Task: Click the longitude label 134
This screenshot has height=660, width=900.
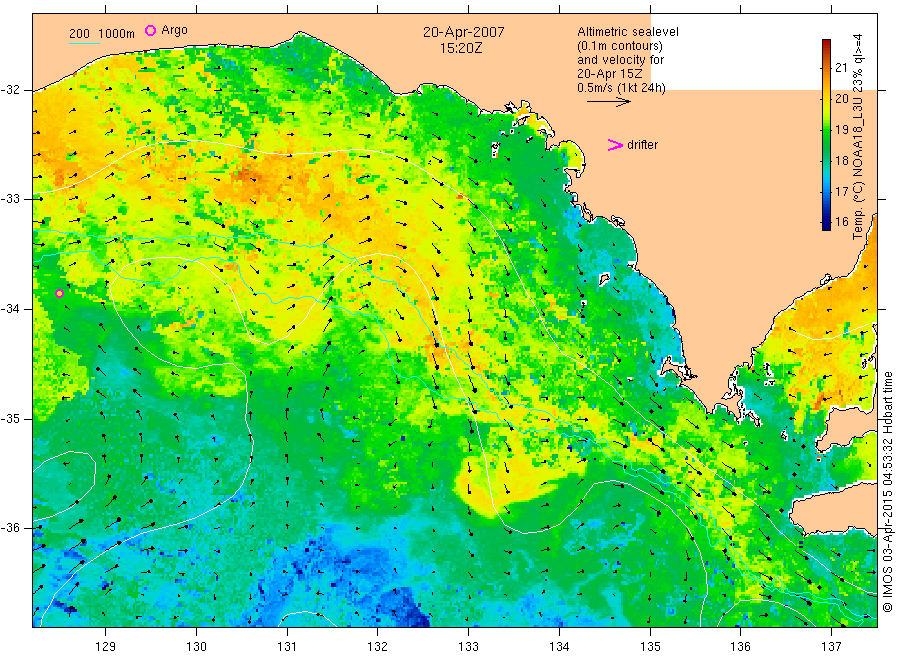Action: [x=559, y=647]
